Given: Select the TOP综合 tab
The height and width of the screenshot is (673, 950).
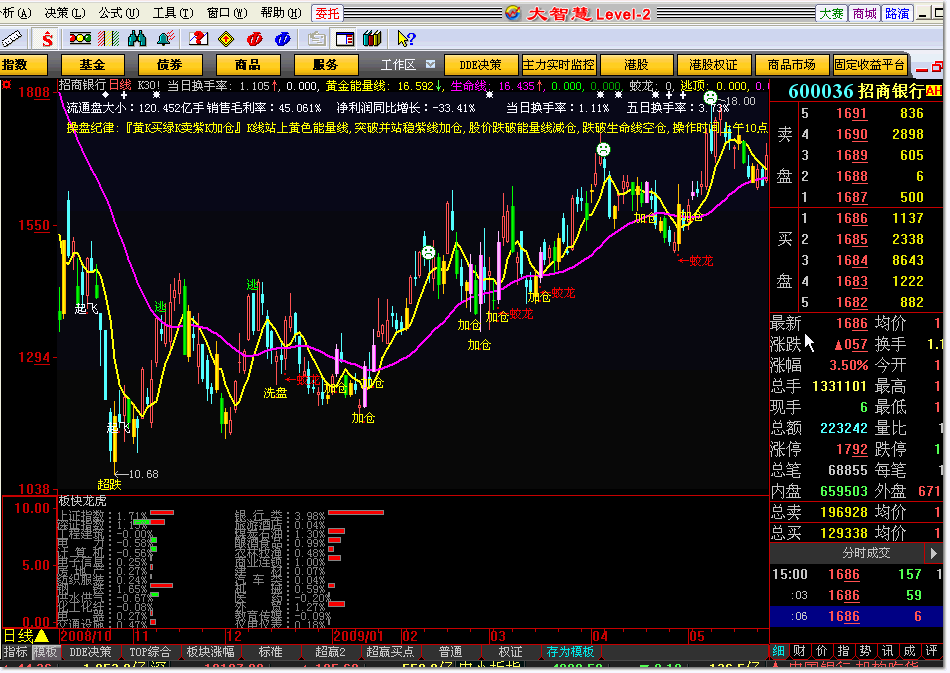Looking at the screenshot, I should click(x=150, y=652).
